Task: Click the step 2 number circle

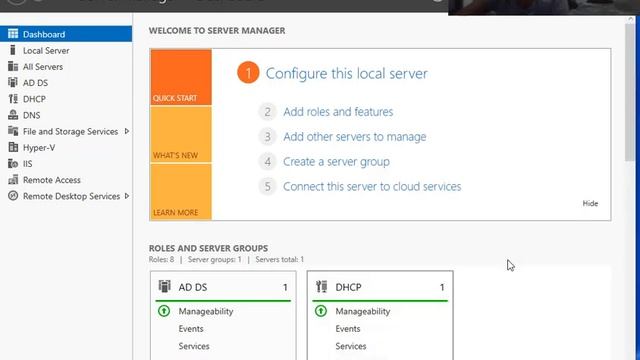Action: point(267,111)
